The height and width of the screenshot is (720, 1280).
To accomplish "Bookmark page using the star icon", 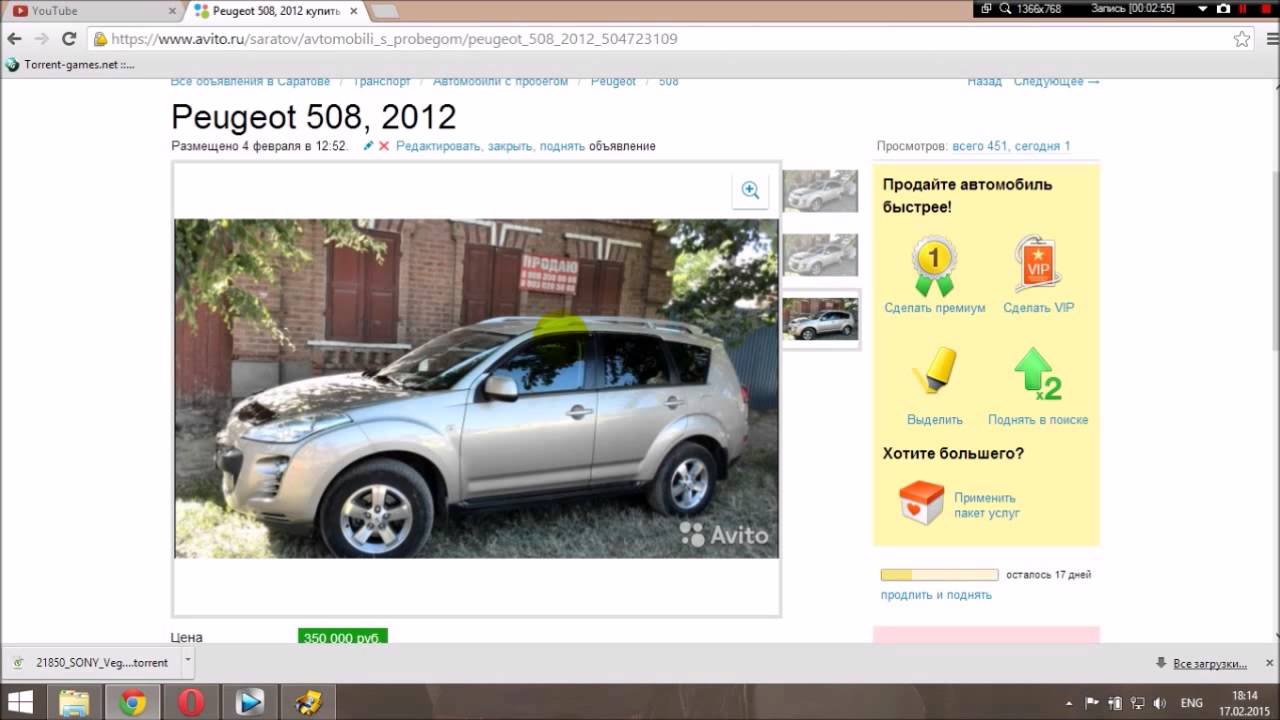I will 1242,39.
